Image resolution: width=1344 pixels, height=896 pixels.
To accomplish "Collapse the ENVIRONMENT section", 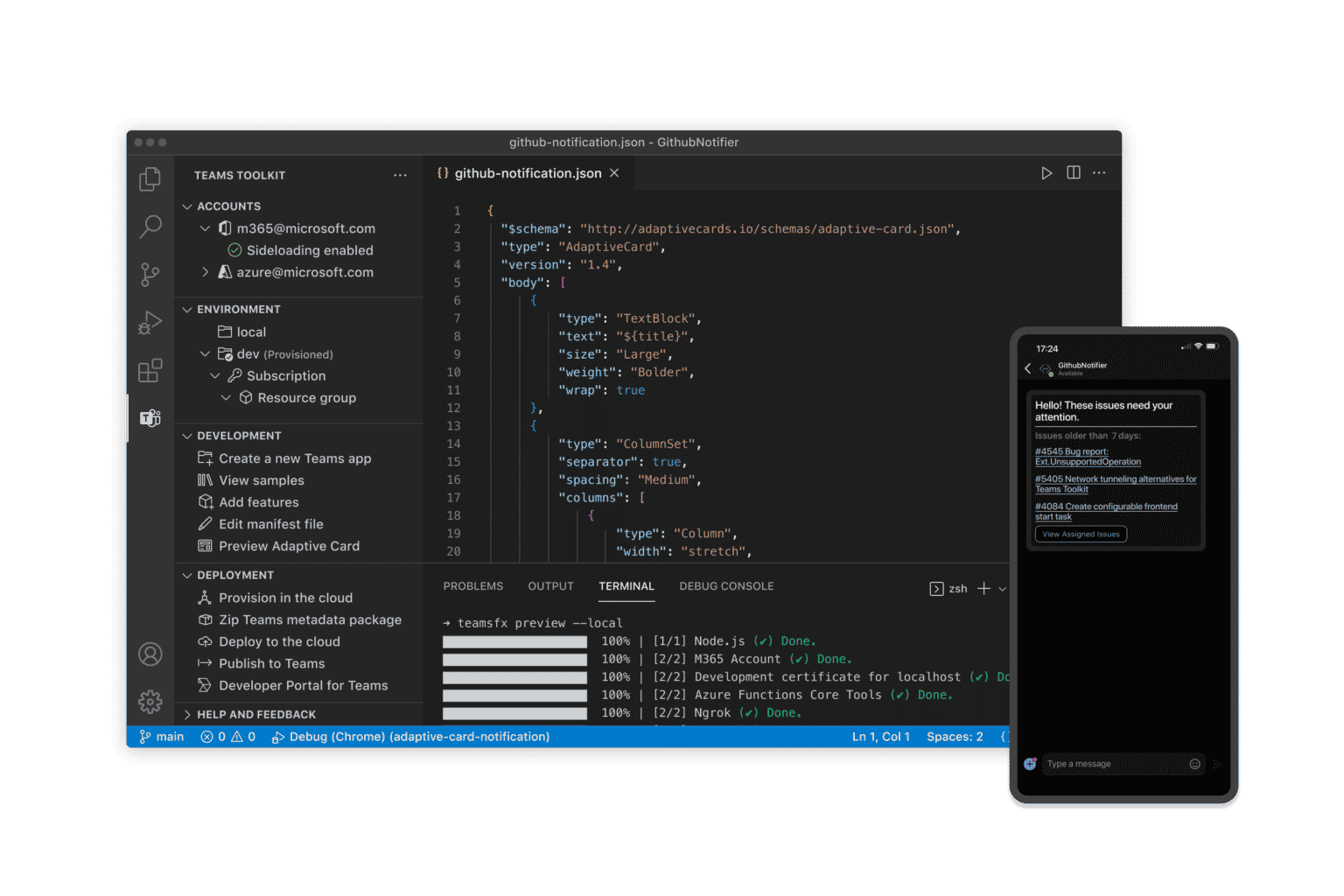I will [186, 310].
